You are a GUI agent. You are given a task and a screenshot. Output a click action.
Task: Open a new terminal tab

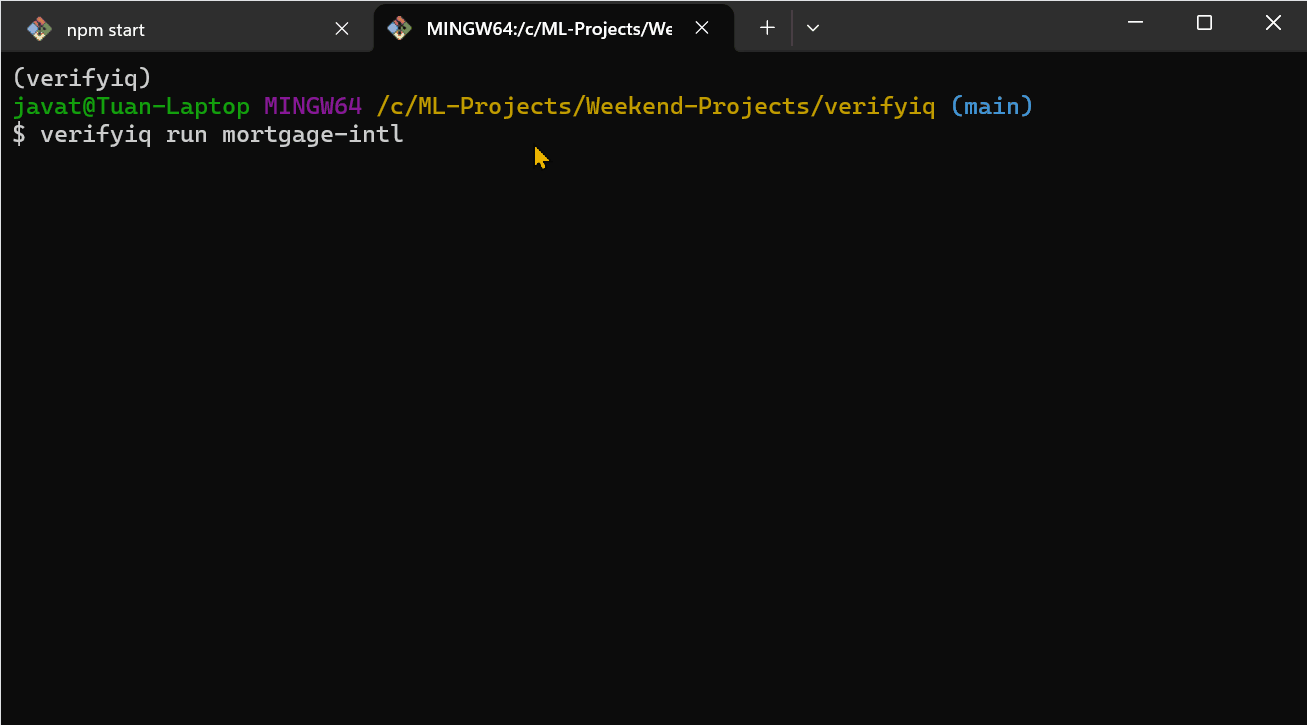(767, 28)
